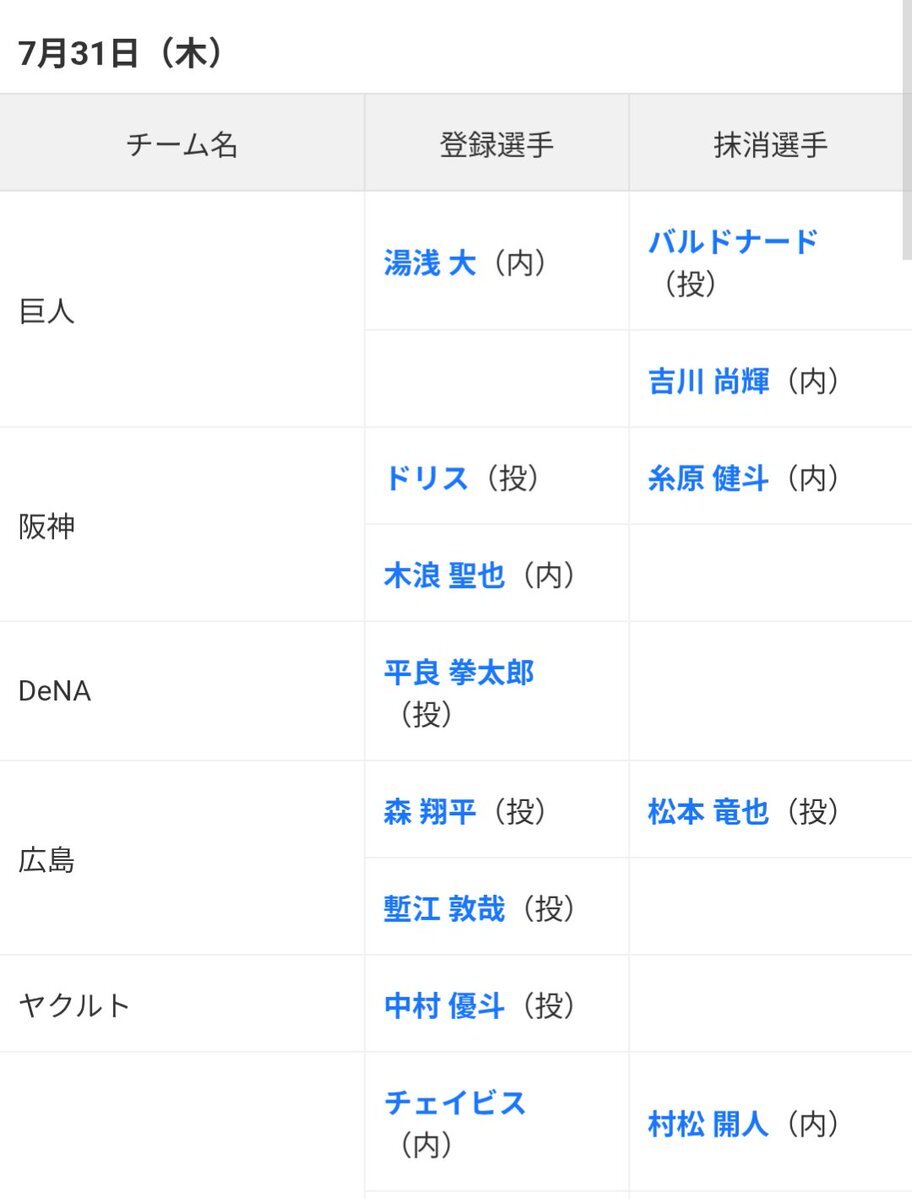Click the 7月31日（木） date heading
Viewport: 912px width, 1199px height.
tap(121, 54)
